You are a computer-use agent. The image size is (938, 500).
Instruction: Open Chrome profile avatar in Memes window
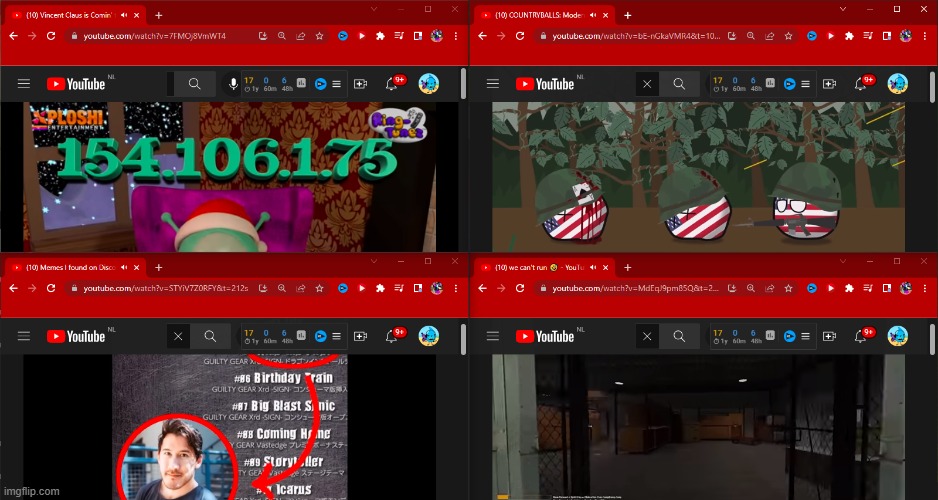[437, 288]
